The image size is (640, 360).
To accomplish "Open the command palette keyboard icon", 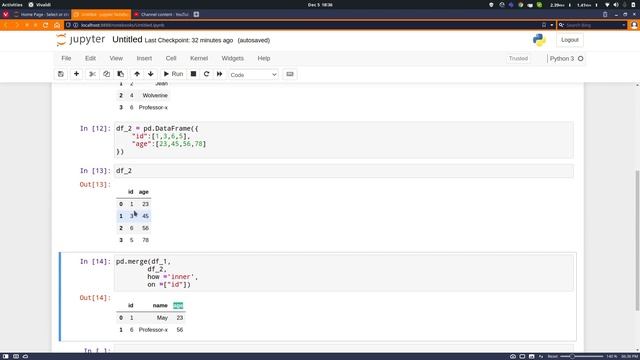I will (x=290, y=74).
